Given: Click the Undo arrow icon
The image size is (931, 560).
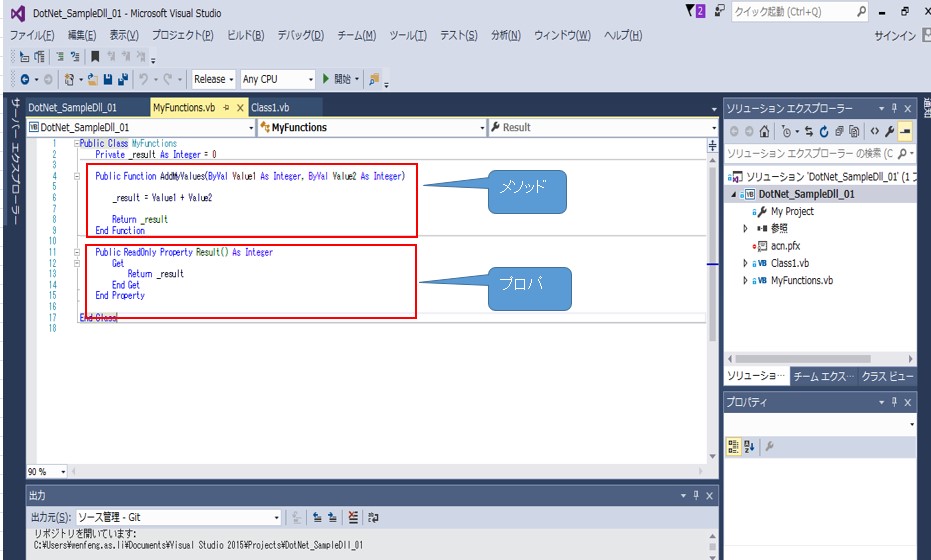Looking at the screenshot, I should (143, 79).
